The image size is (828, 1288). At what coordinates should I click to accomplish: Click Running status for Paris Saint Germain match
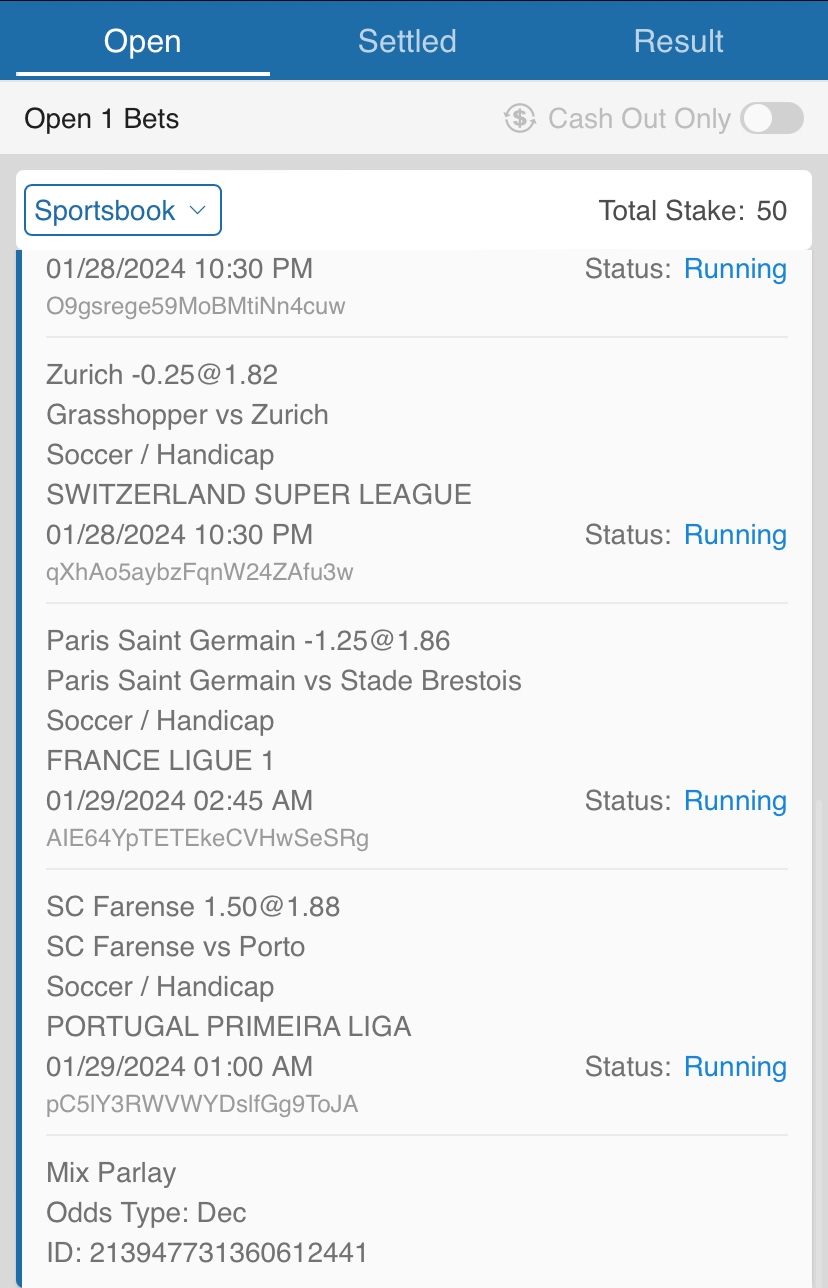(x=735, y=801)
